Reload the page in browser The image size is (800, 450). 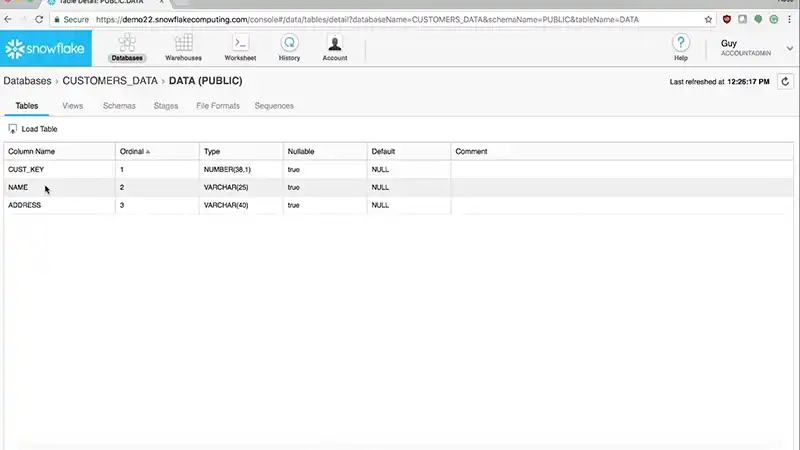point(39,19)
